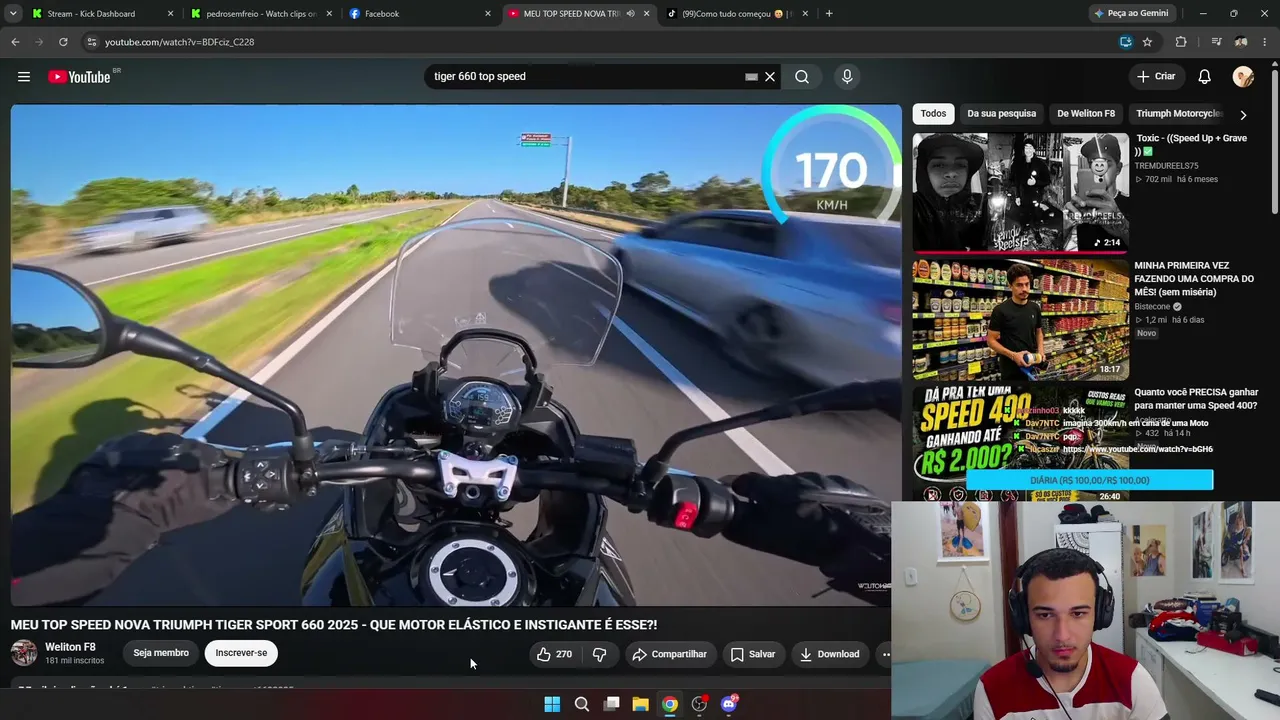1280x720 pixels.
Task: Open the Chrome profile avatar
Action: tap(1241, 42)
